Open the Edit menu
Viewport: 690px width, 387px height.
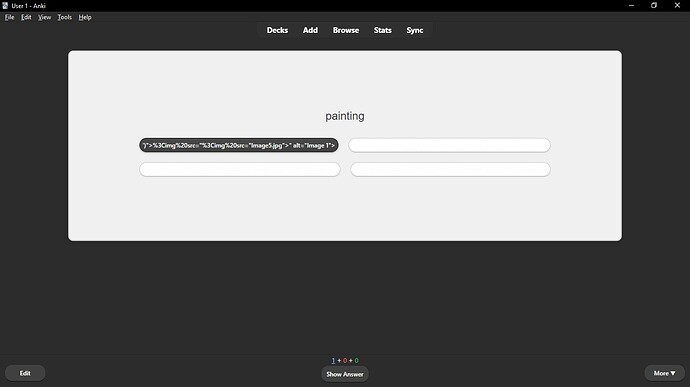pyautogui.click(x=26, y=17)
